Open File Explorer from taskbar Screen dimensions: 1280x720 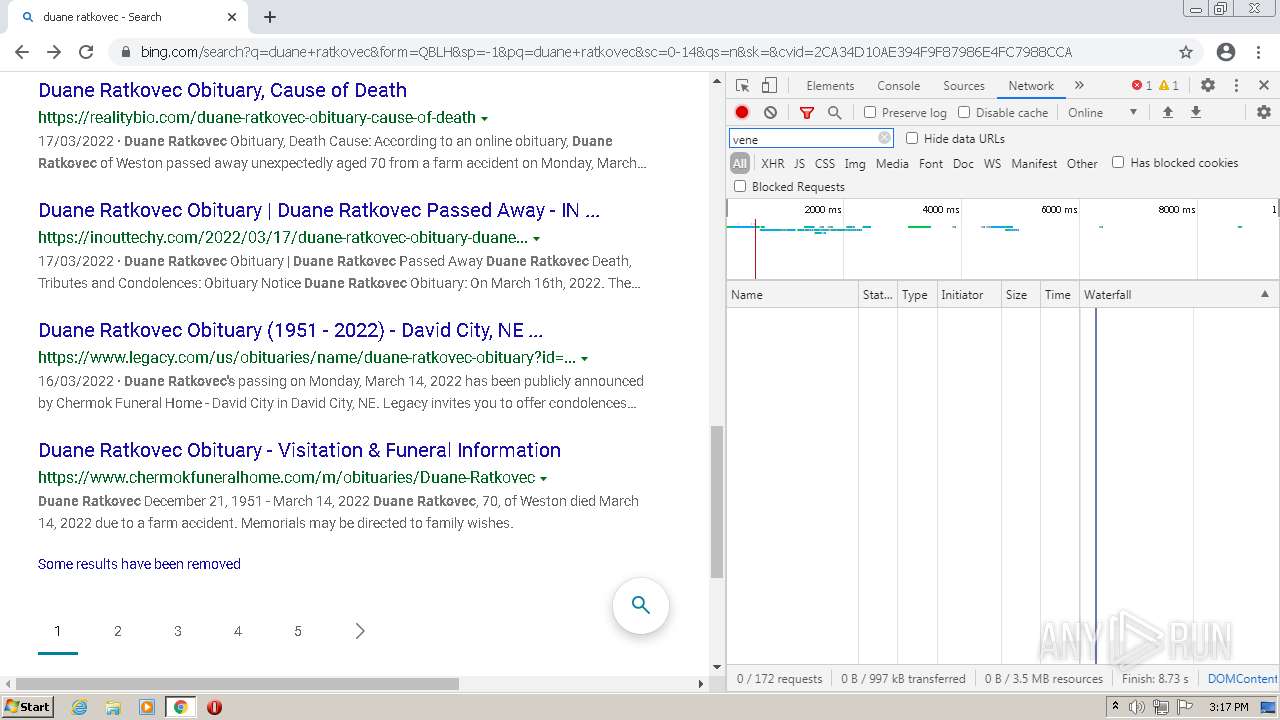pos(113,707)
